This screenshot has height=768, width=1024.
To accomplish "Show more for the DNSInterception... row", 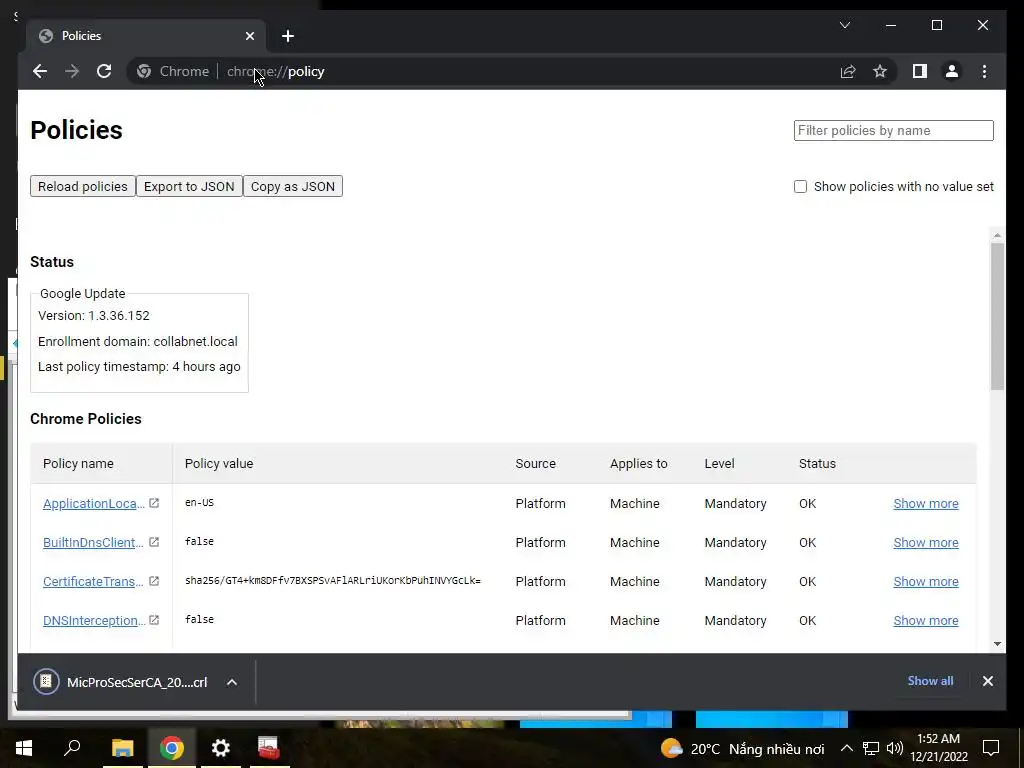I will [925, 620].
